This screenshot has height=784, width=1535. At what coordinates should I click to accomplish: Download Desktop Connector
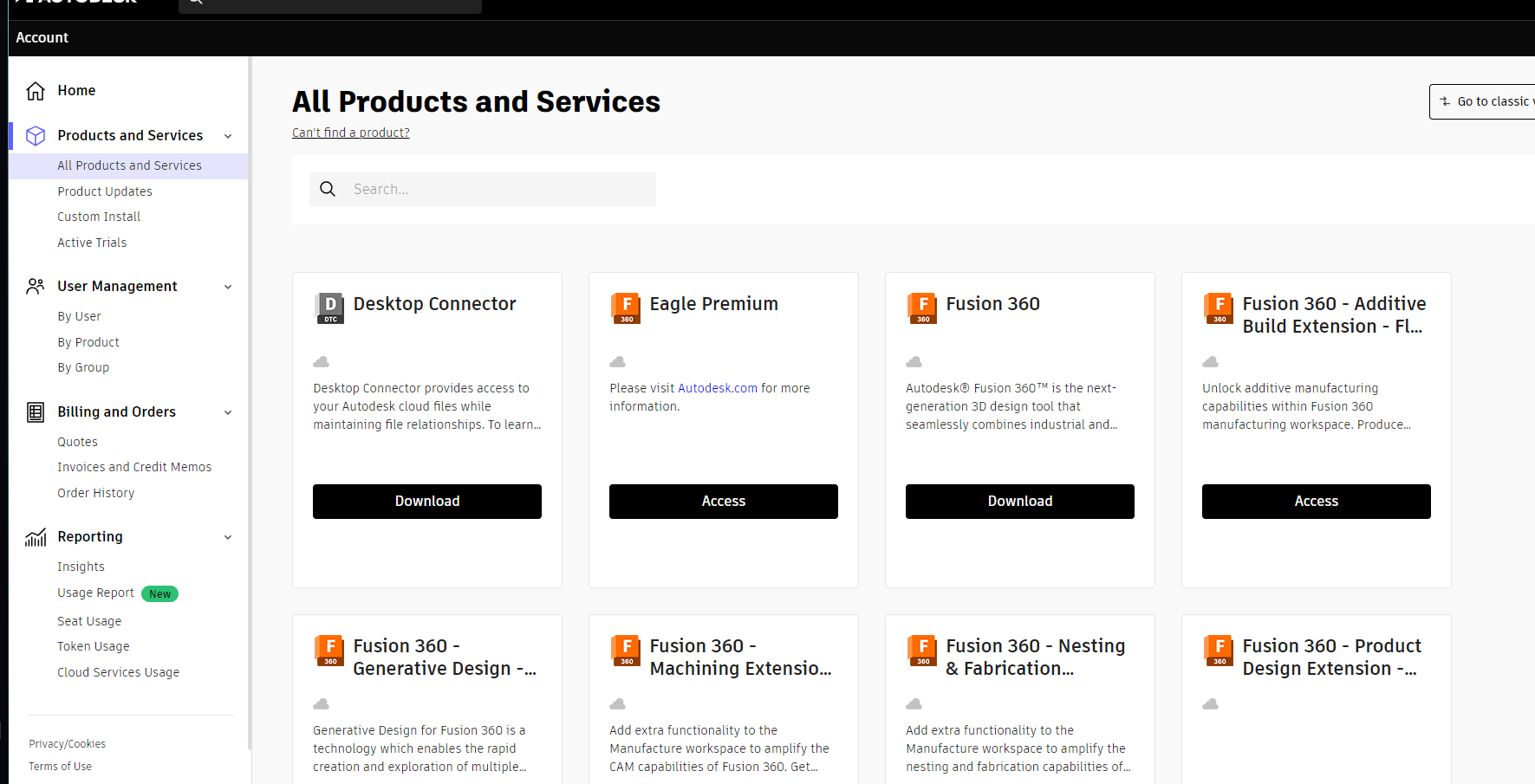coord(427,502)
